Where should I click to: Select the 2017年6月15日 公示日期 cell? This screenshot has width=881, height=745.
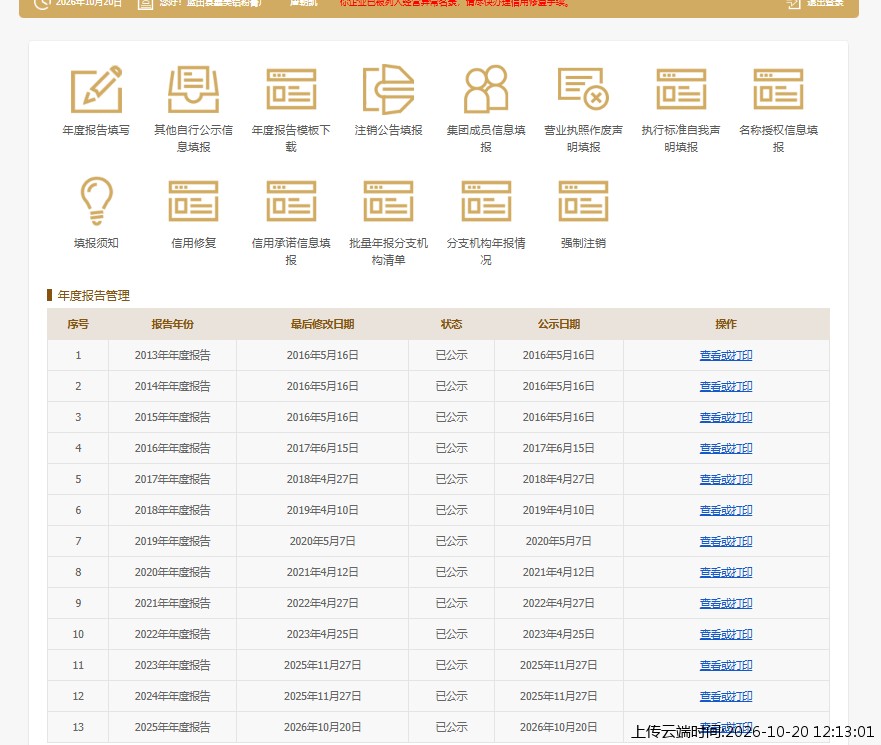[558, 448]
